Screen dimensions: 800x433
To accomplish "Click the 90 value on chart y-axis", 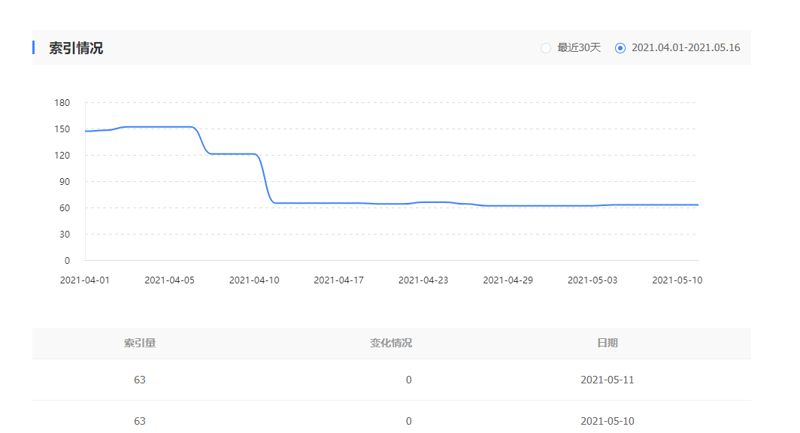I will point(64,182).
